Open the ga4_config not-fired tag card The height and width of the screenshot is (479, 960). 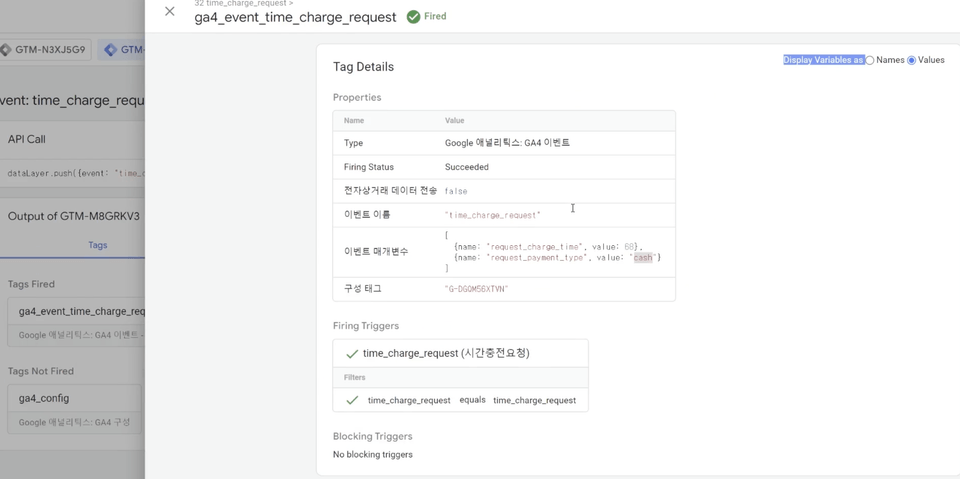(72, 398)
